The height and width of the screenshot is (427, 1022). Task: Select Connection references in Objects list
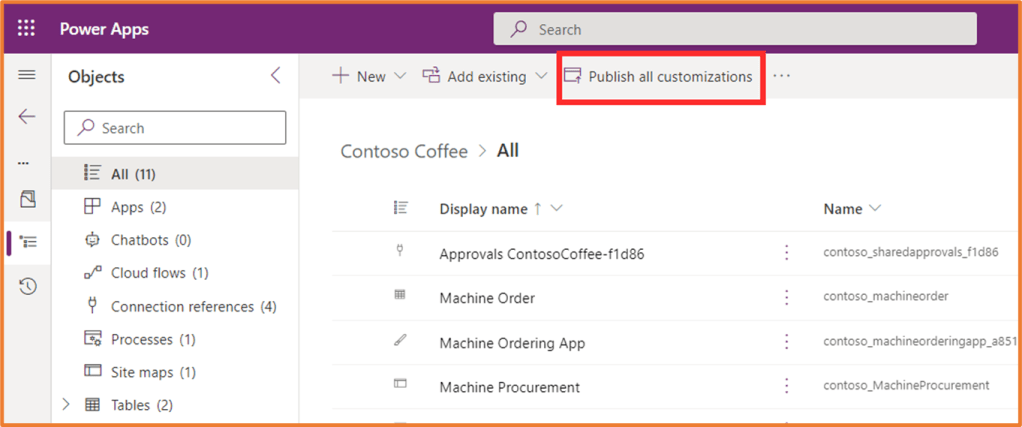192,306
